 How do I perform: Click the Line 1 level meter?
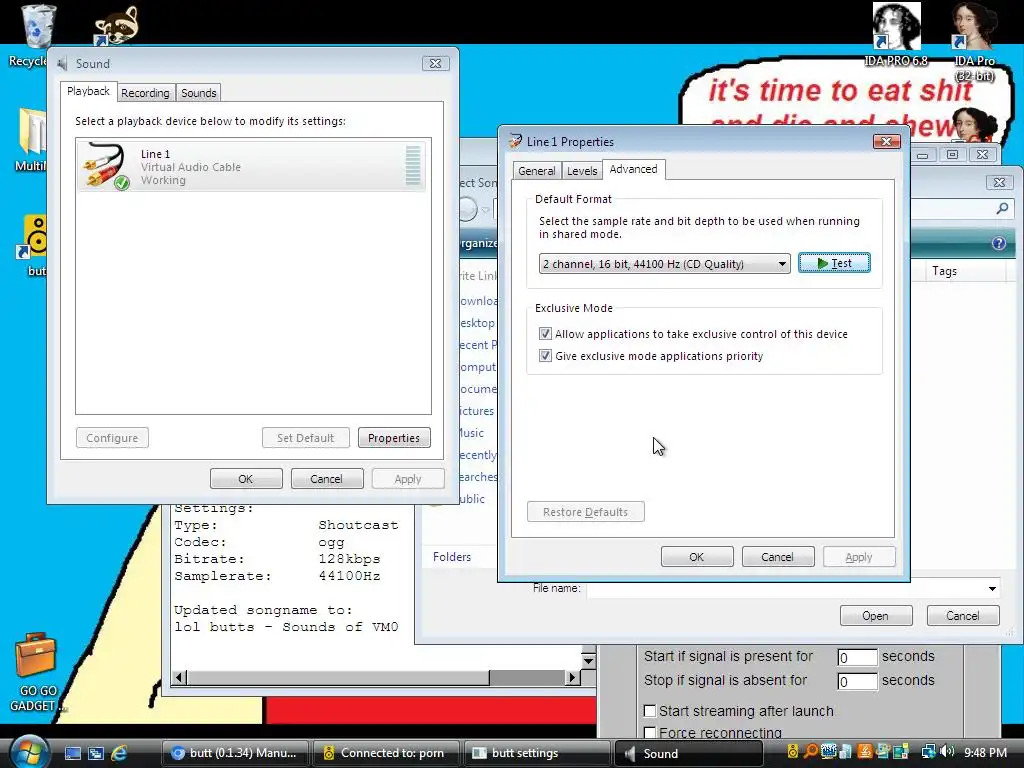tap(413, 166)
